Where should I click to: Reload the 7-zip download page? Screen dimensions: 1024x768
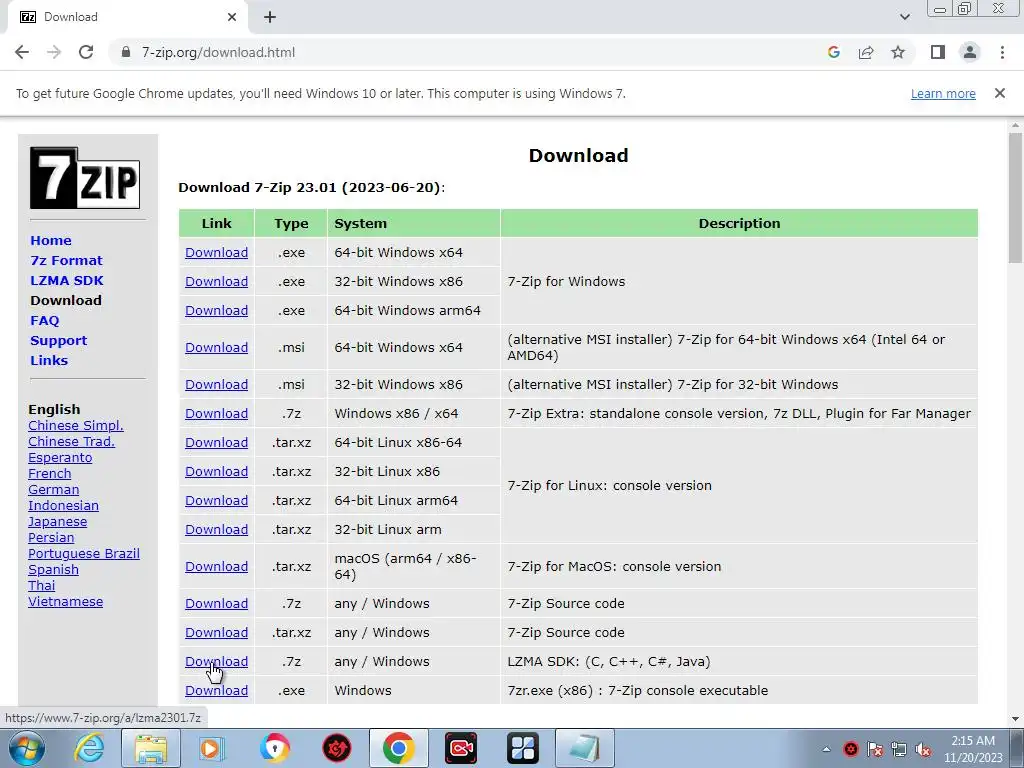click(x=86, y=52)
